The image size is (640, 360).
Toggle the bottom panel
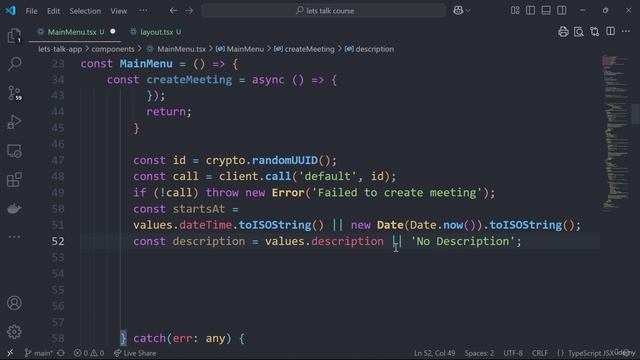[x=546, y=11]
